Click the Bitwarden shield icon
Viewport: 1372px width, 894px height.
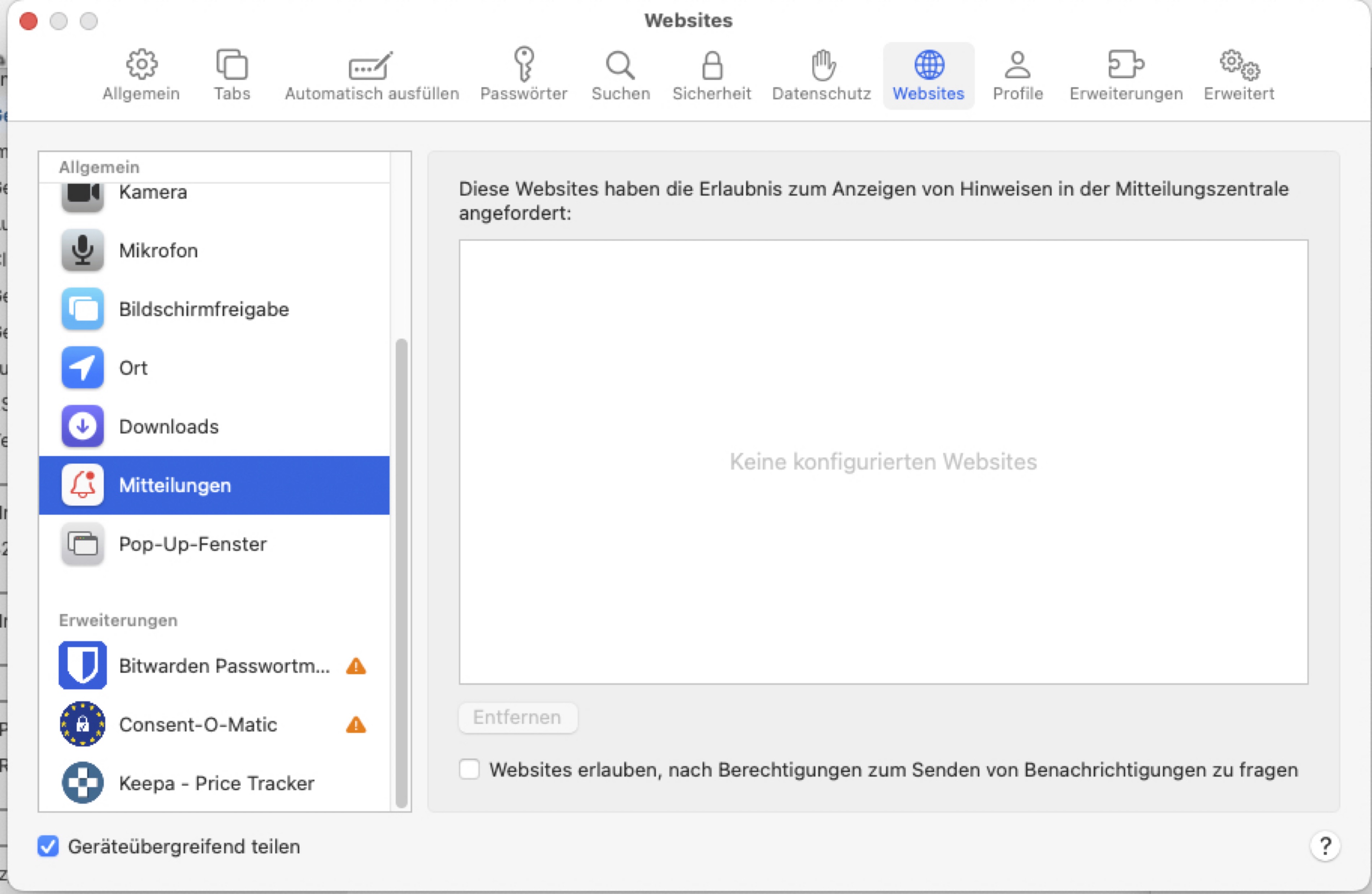pyautogui.click(x=82, y=665)
